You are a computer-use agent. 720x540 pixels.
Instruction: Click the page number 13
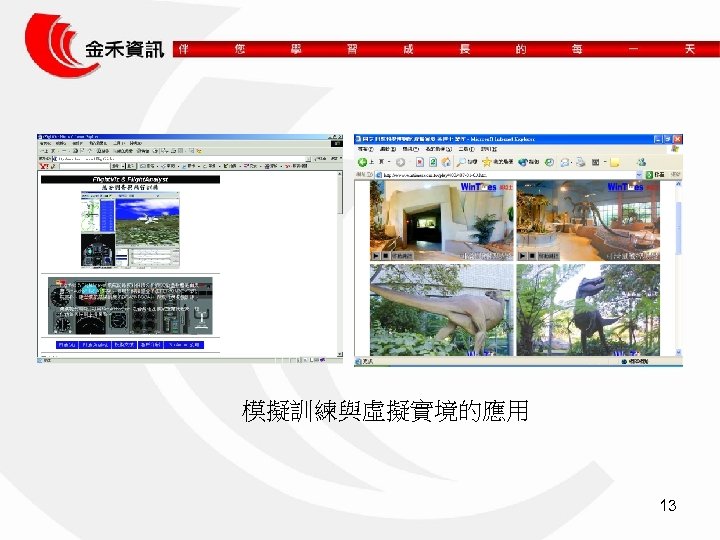click(668, 506)
